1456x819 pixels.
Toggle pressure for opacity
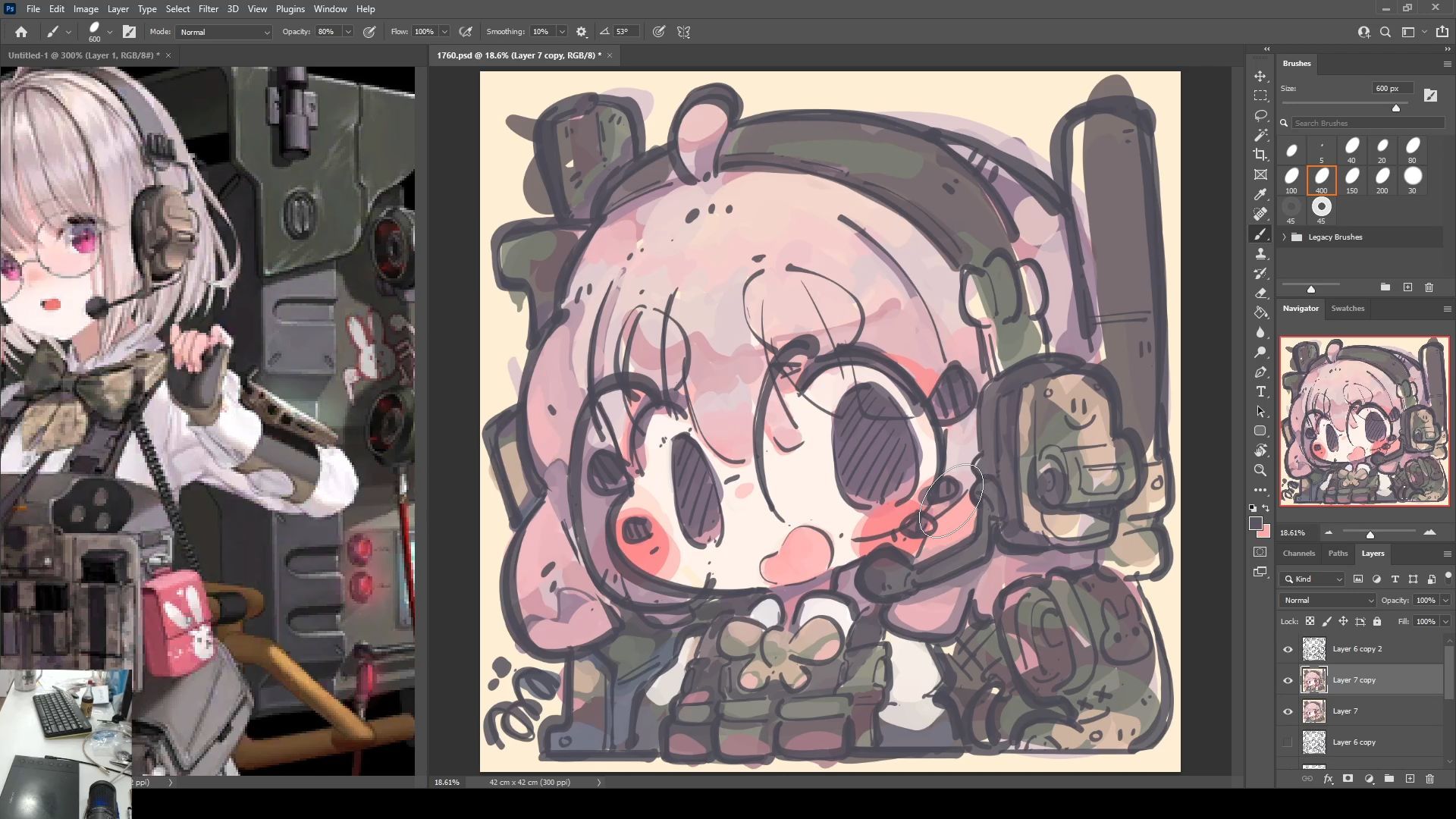click(369, 32)
